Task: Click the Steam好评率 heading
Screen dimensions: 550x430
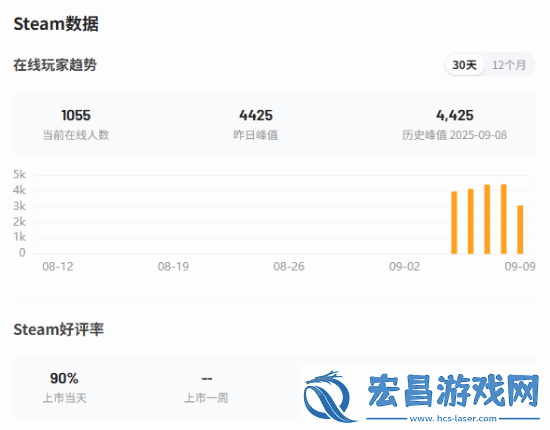Action: [x=59, y=329]
